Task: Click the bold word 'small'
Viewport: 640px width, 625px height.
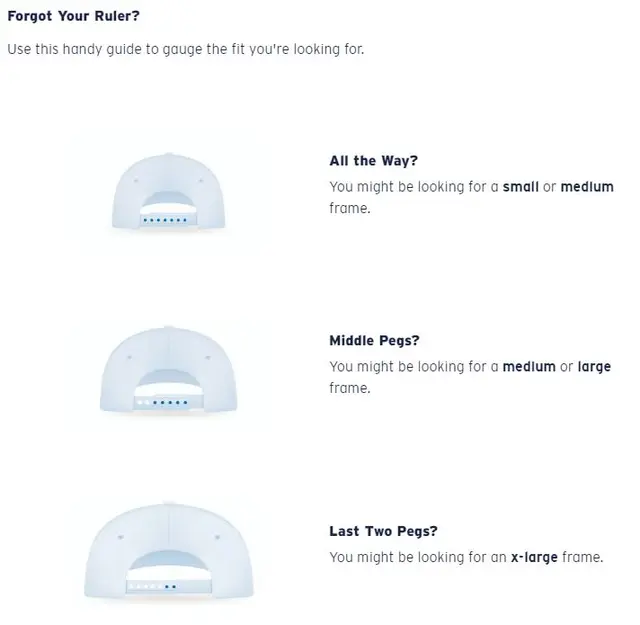Action: (520, 187)
